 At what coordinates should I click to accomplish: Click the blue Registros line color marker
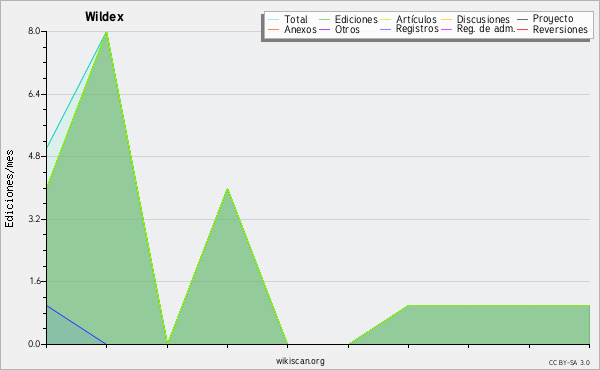(x=385, y=29)
